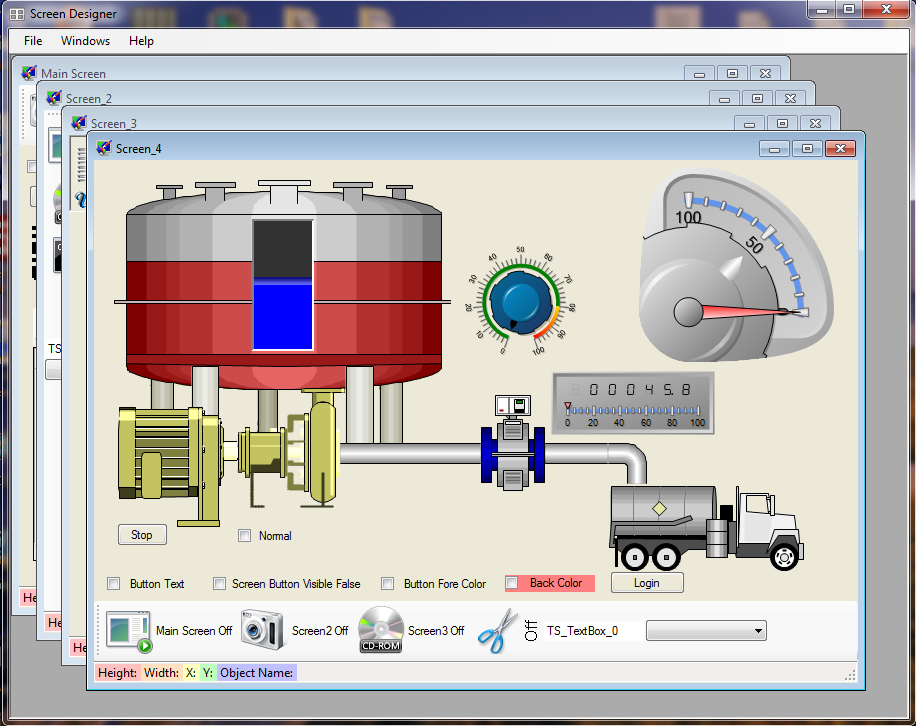Click the tanker truck graphic

[705, 525]
